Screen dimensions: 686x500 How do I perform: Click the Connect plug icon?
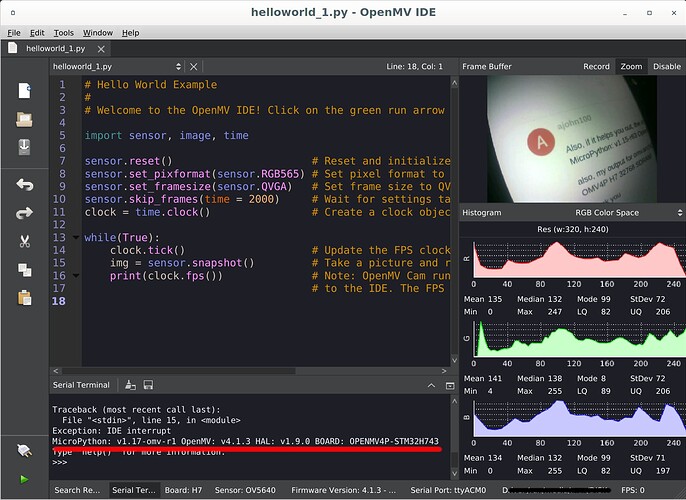click(24, 451)
